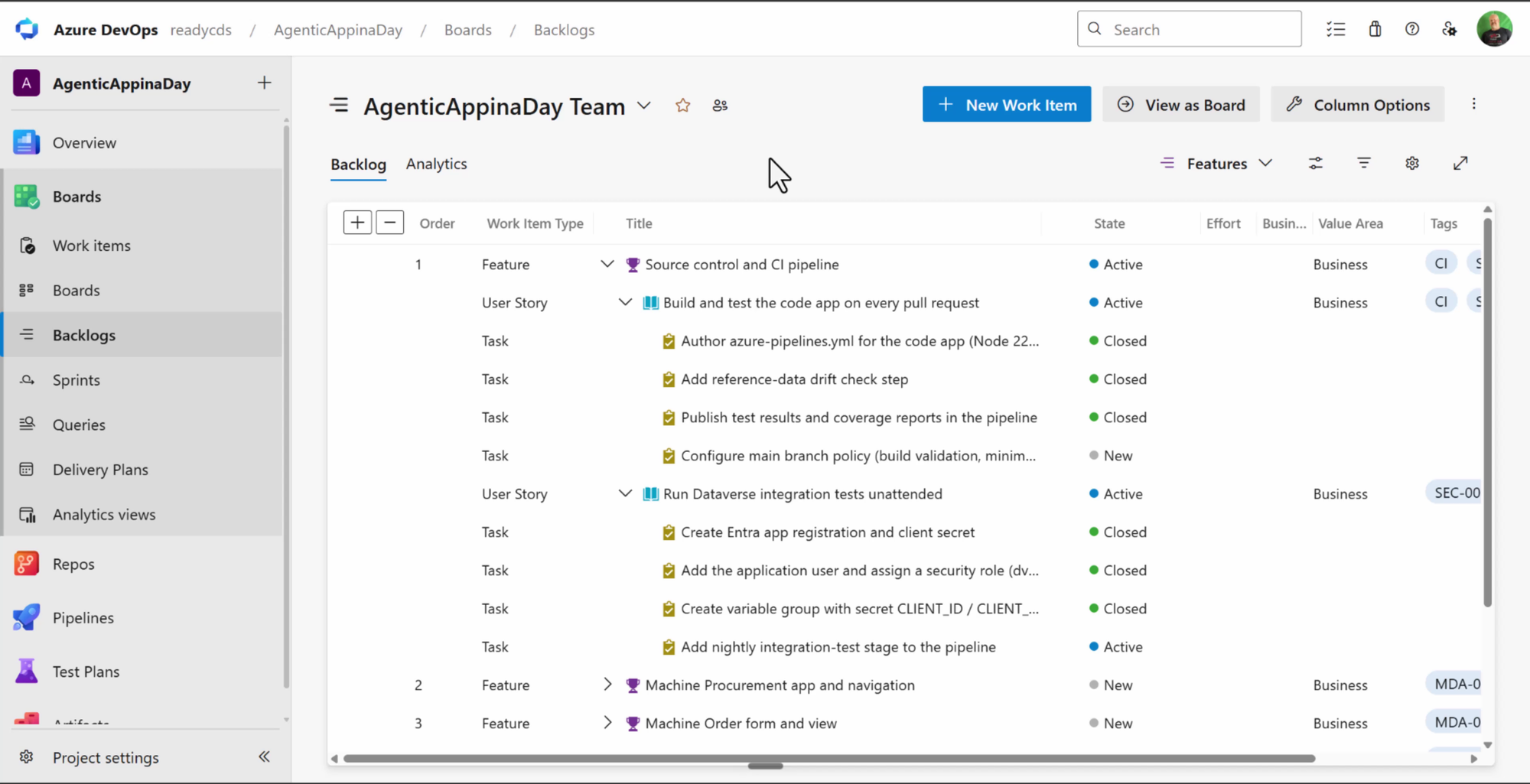Open team selector chevron dropdown
Screen dimensions: 1530x784
tap(644, 106)
